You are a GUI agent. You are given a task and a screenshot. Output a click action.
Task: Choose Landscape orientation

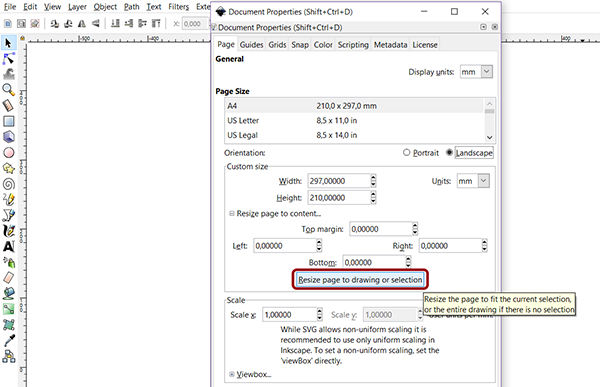(x=470, y=153)
